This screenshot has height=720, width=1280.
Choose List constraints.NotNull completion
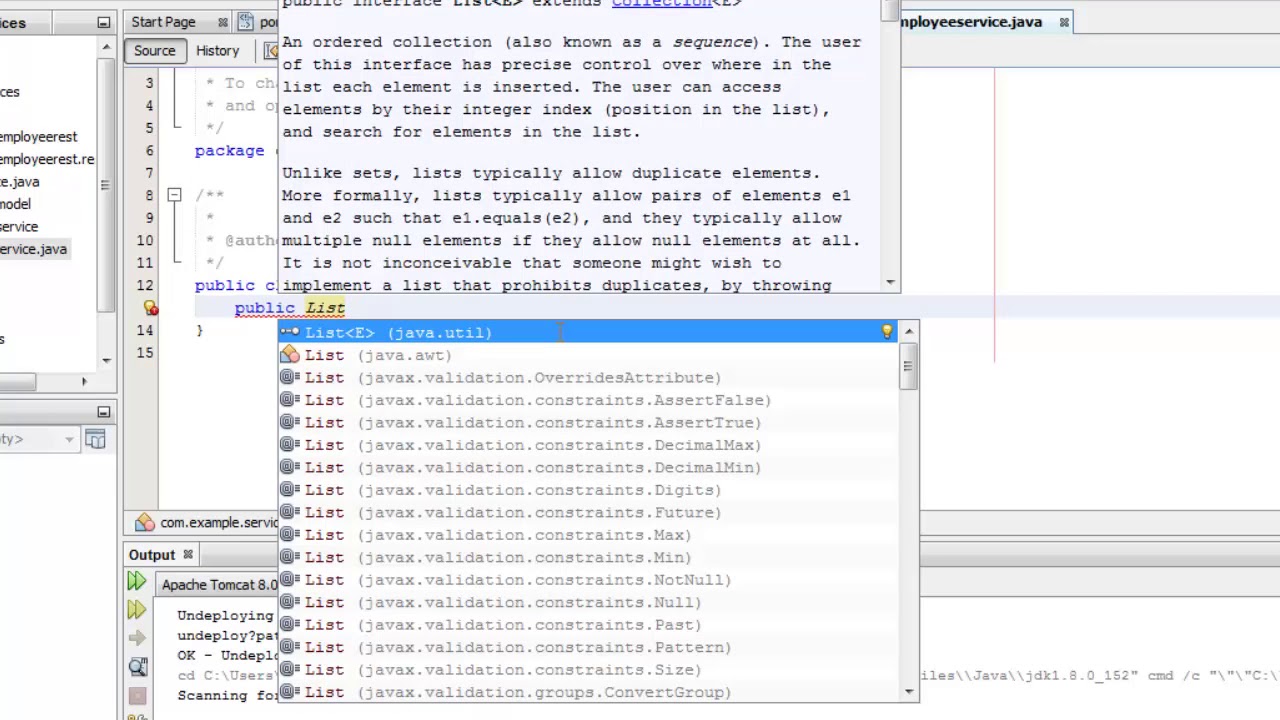point(589,580)
